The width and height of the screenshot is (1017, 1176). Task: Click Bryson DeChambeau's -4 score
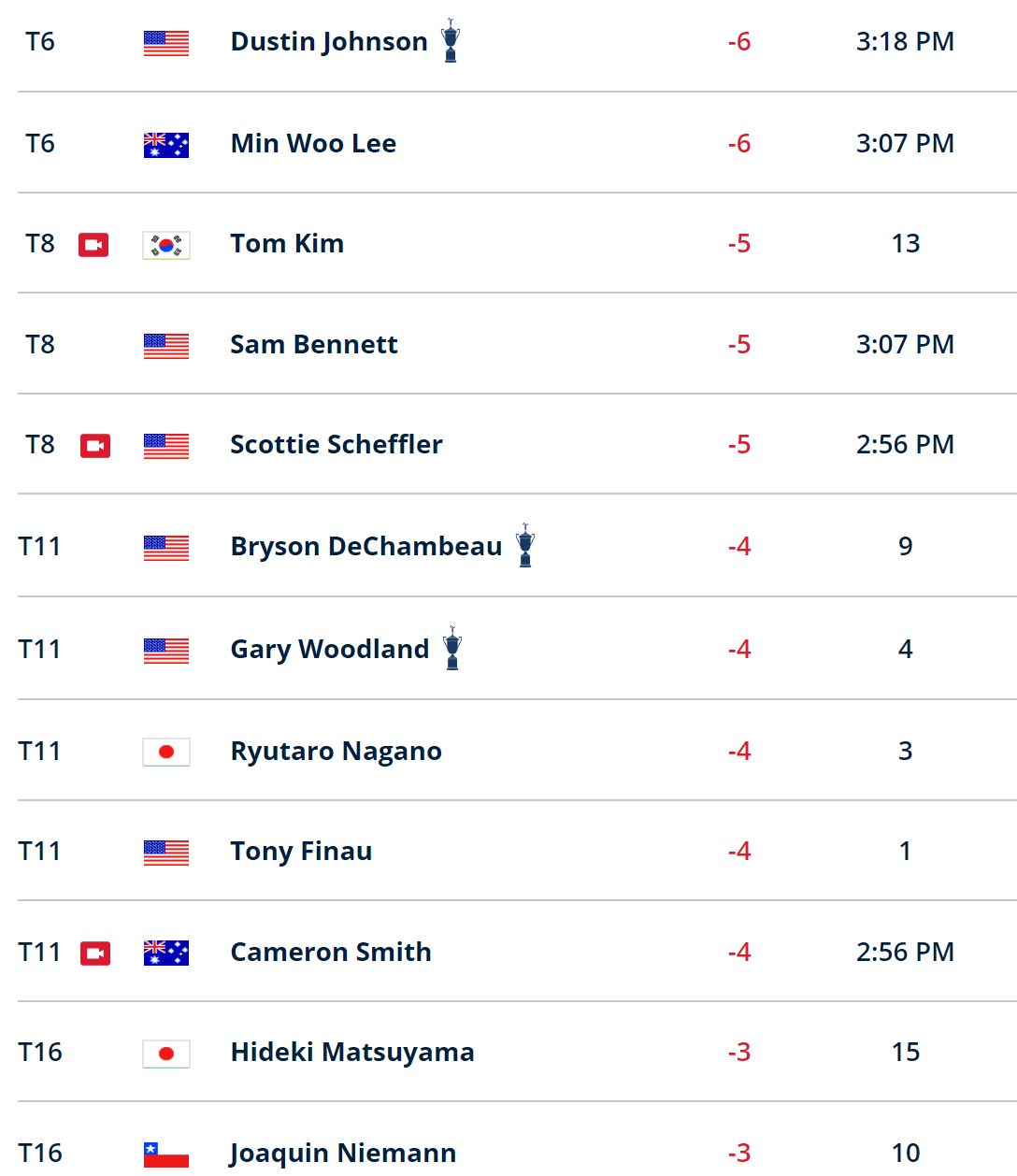pos(739,546)
